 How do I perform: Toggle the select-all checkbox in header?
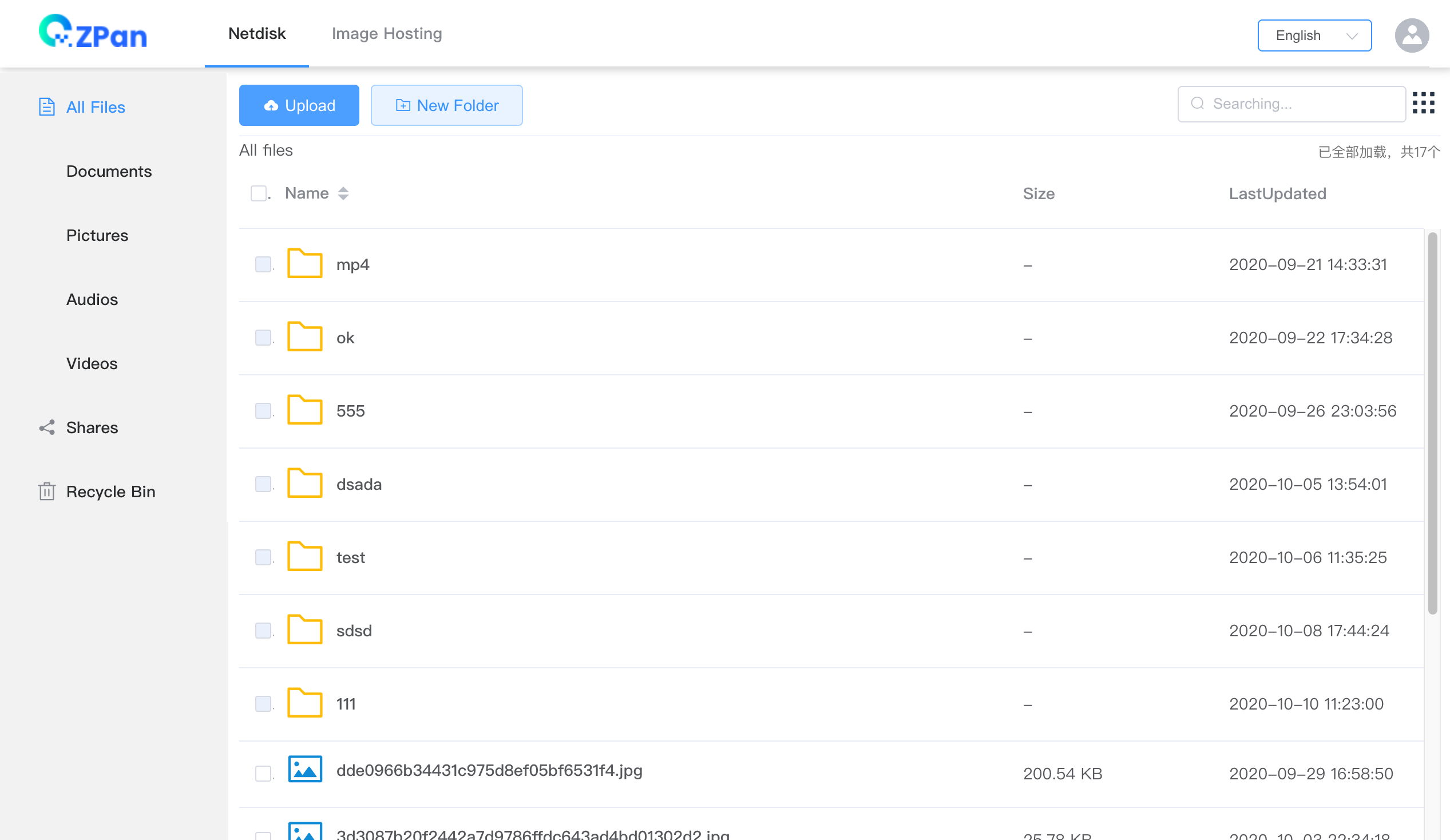click(258, 193)
